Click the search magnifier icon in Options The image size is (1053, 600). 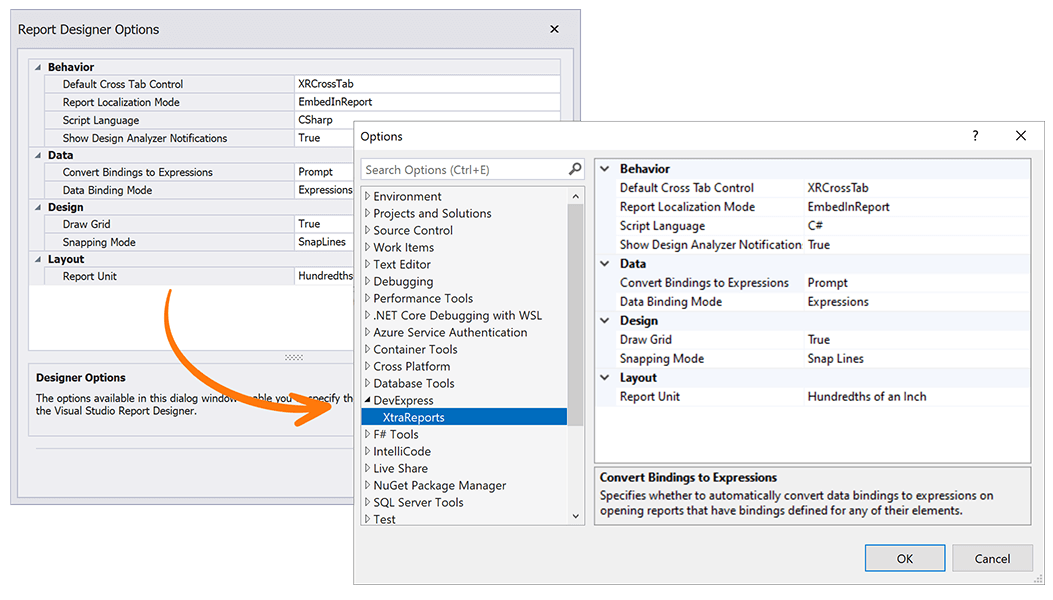point(575,169)
